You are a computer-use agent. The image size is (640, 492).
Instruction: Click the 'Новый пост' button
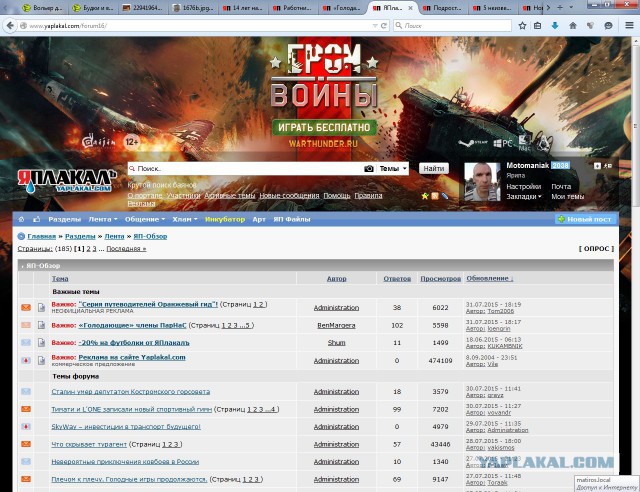click(585, 219)
